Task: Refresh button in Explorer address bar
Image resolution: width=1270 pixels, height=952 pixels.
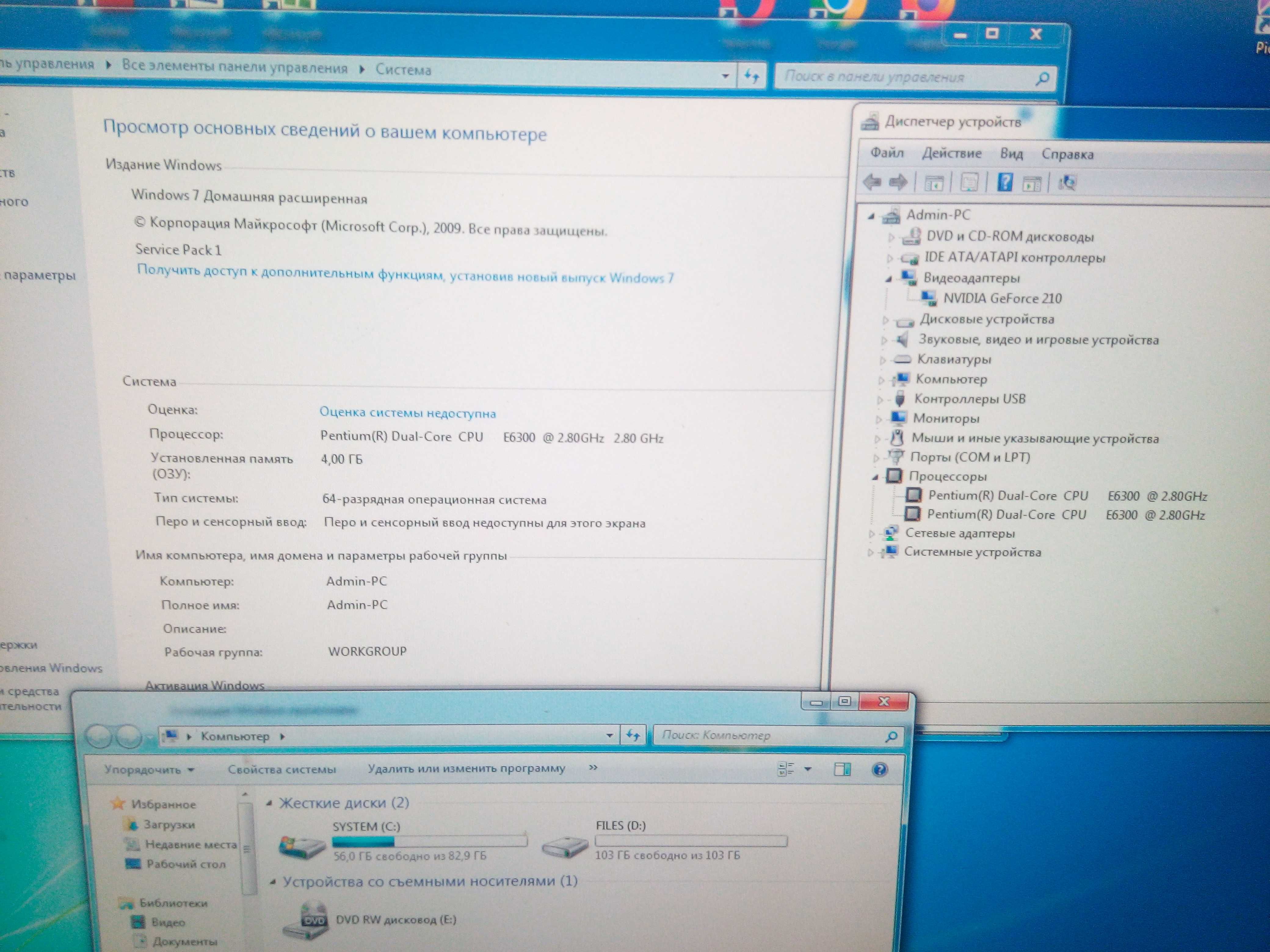Action: [633, 735]
